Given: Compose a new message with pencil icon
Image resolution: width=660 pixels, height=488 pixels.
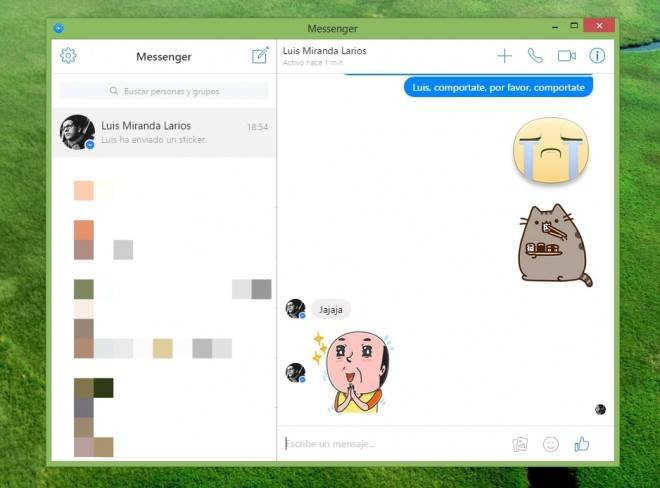Looking at the screenshot, I should [260, 55].
